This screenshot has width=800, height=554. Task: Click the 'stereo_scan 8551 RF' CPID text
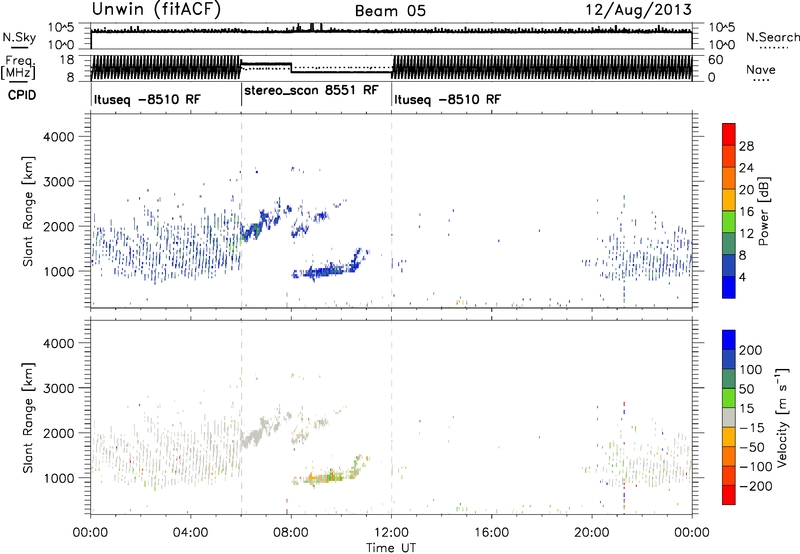311,91
